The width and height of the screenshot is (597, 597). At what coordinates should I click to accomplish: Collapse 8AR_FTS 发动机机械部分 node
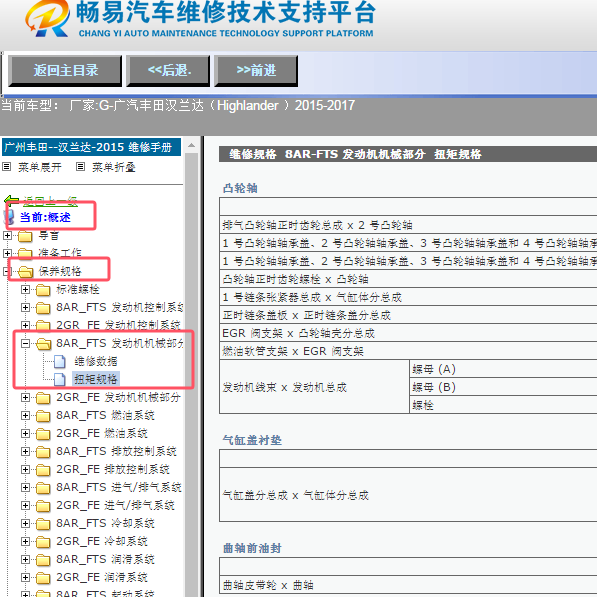25,344
